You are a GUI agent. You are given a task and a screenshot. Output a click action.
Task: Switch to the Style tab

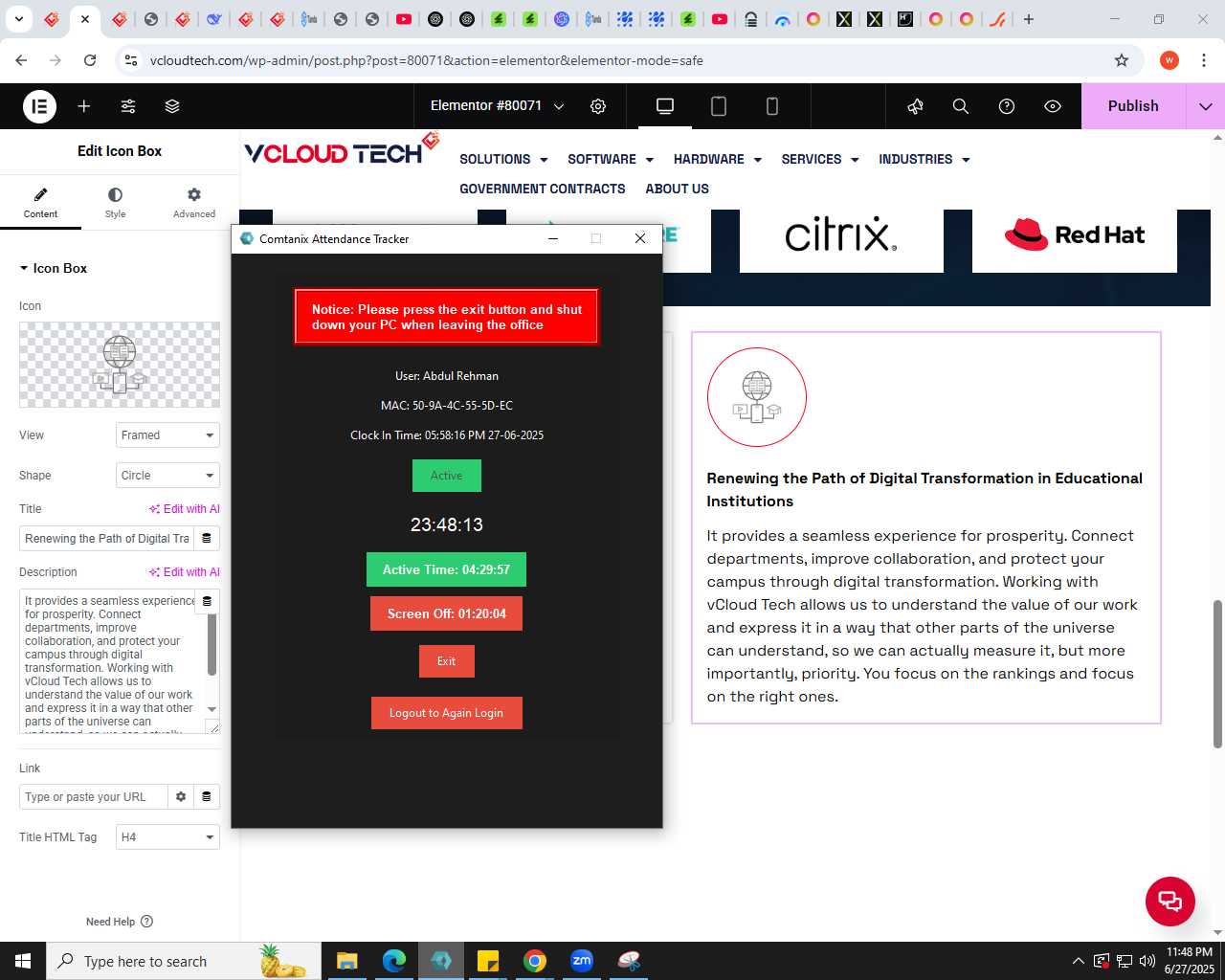tap(115, 203)
